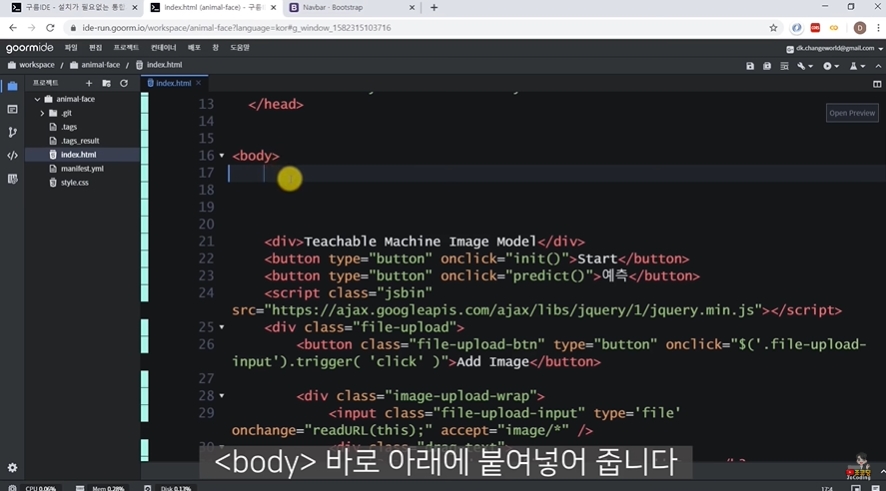Screen dimensions: 886x491
Task: Click the new folder icon in project panel
Action: (106, 83)
